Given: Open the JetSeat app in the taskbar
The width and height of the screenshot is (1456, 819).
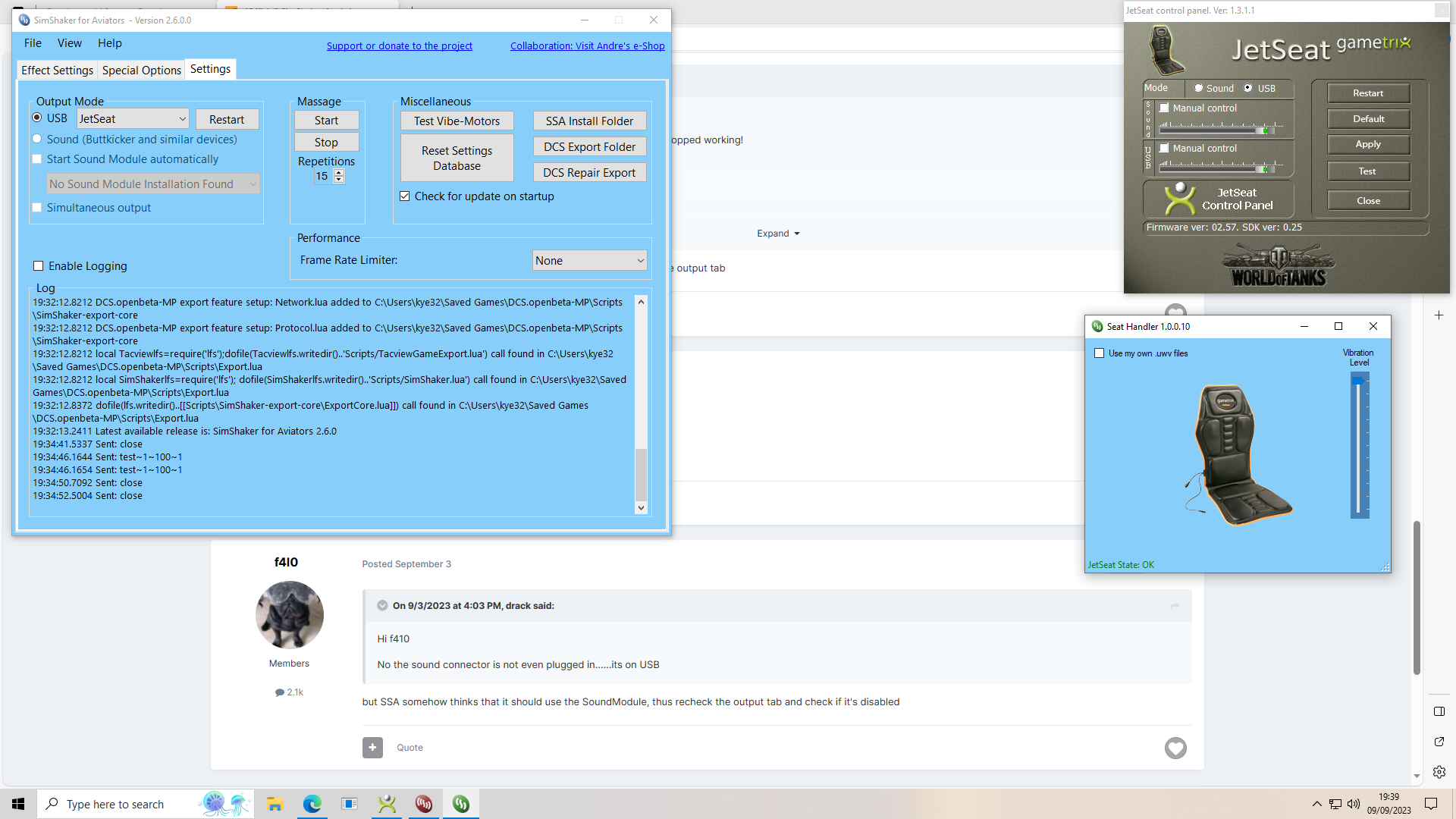Looking at the screenshot, I should (387, 804).
